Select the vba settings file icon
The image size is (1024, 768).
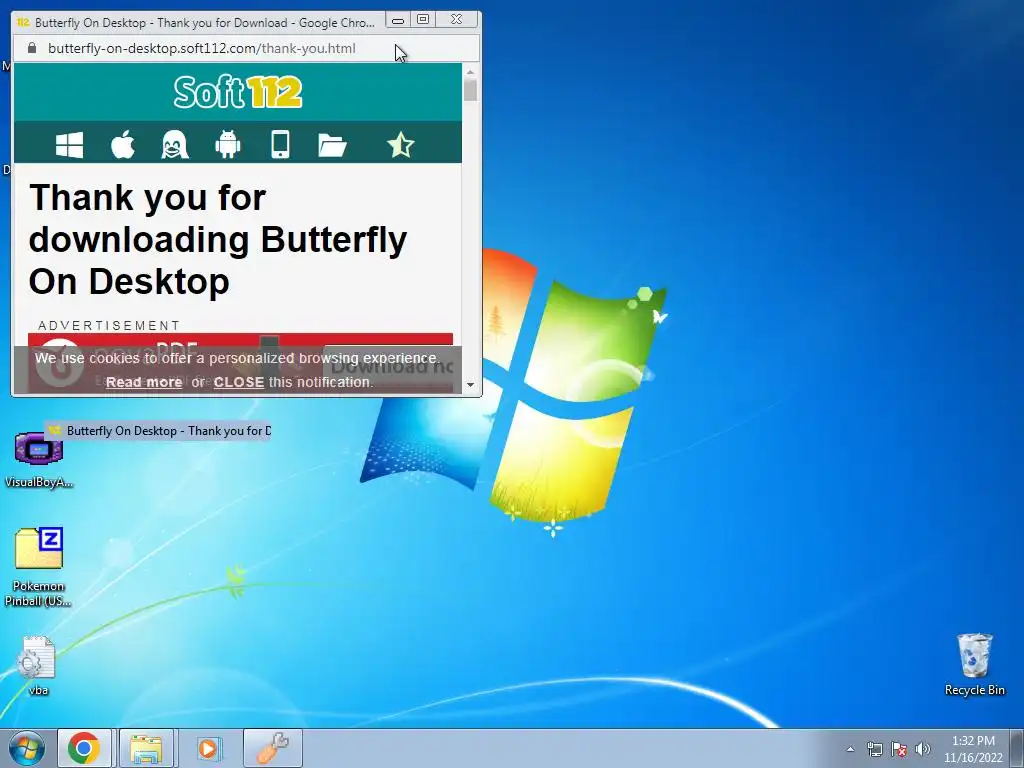click(38, 665)
